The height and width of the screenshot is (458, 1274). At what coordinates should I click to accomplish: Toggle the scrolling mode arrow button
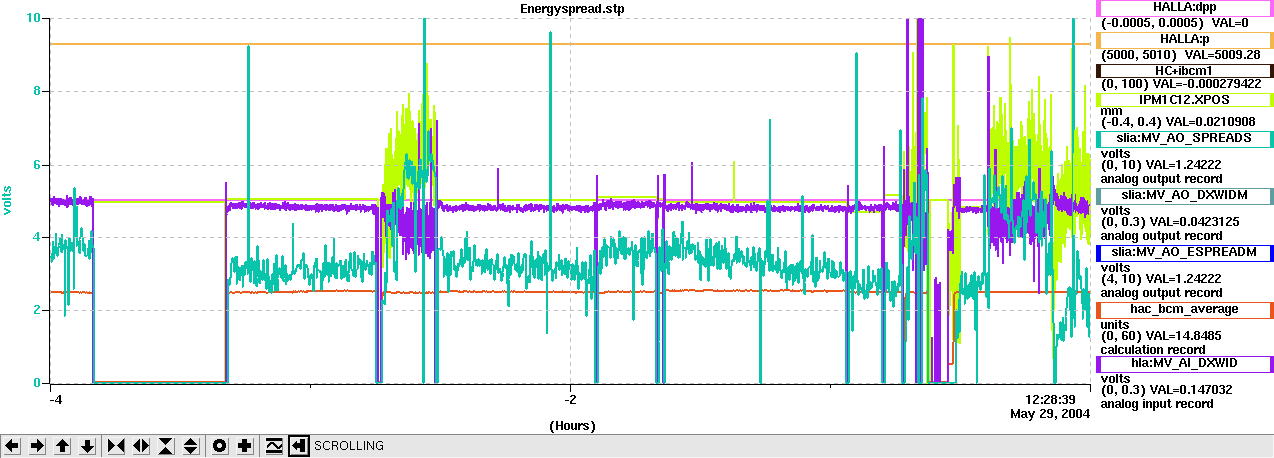point(299,446)
